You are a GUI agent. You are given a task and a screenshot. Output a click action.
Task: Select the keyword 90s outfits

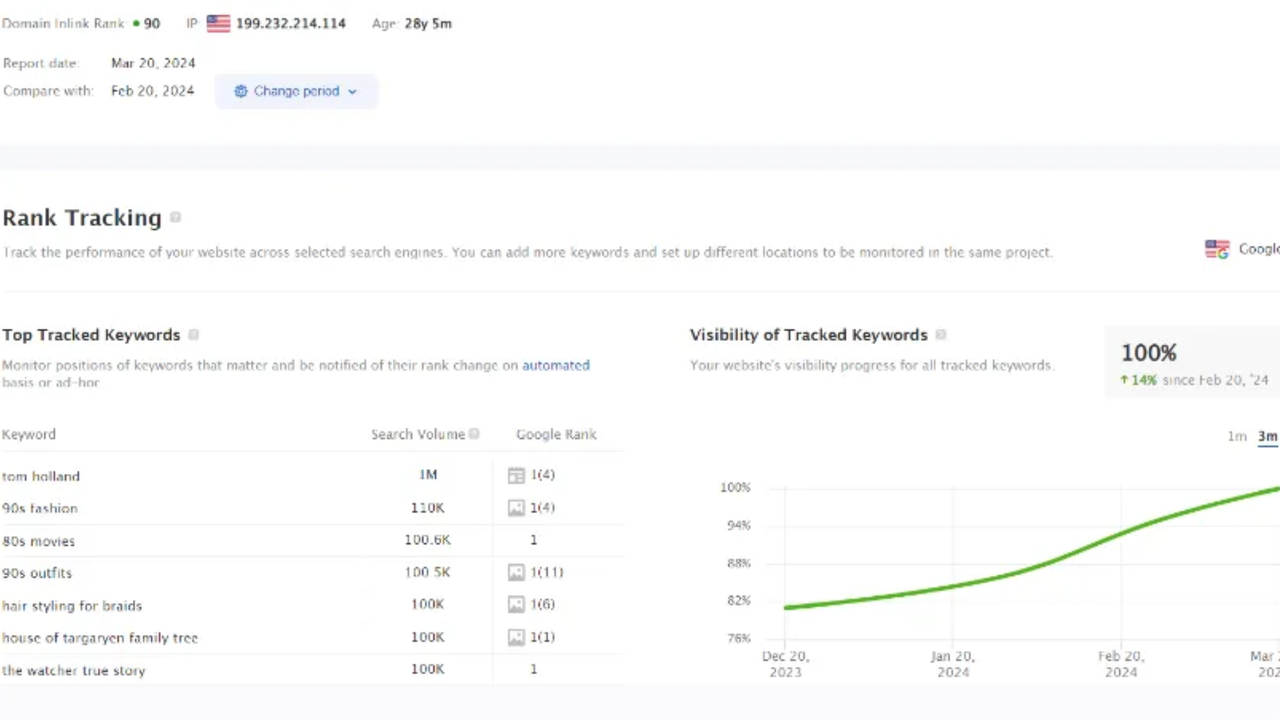click(37, 573)
